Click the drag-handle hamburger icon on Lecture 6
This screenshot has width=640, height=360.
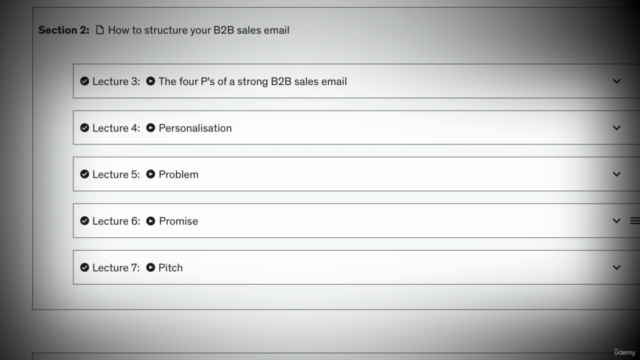(x=635, y=221)
